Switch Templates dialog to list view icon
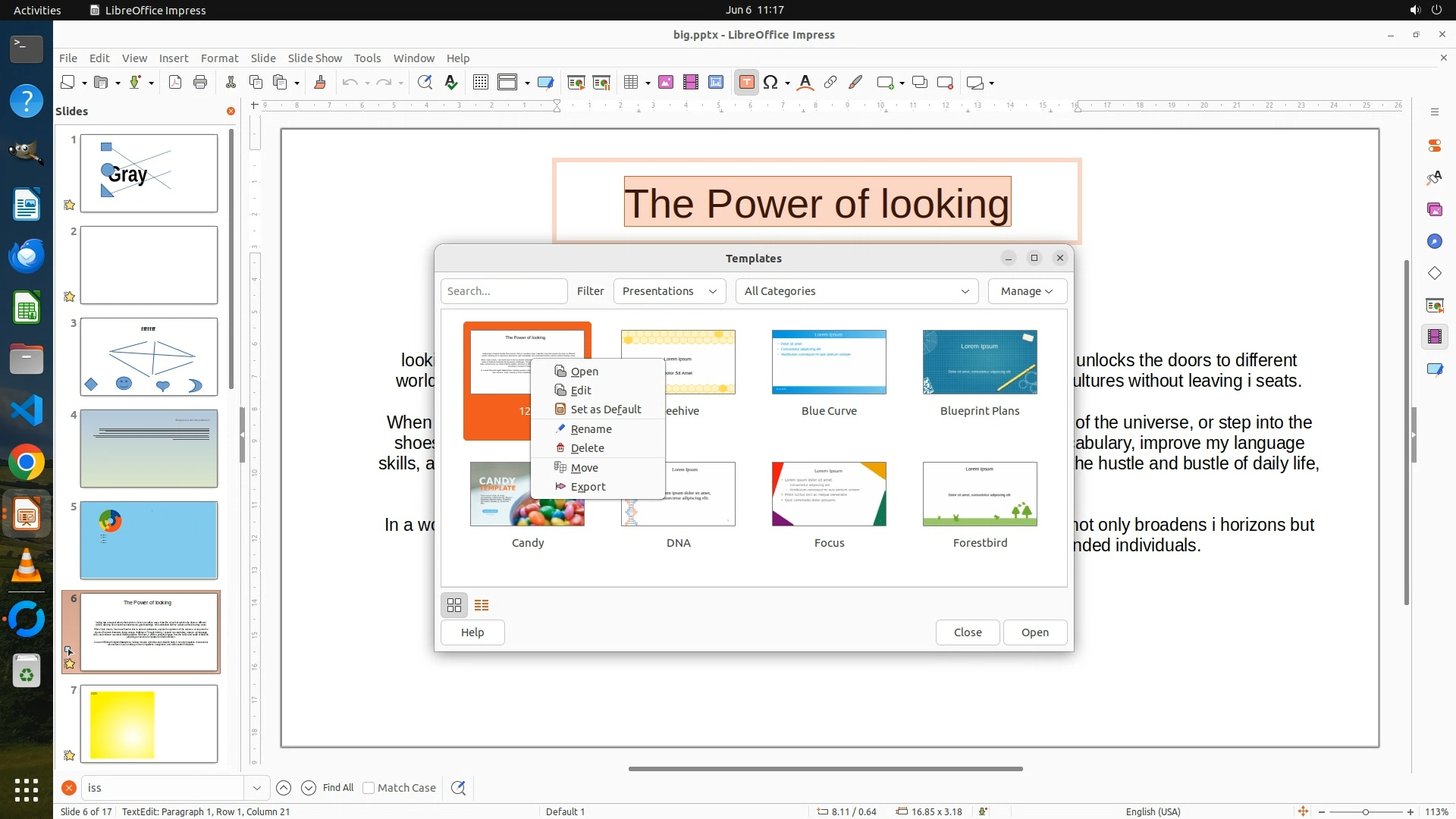The image size is (1456, 819). click(x=482, y=605)
